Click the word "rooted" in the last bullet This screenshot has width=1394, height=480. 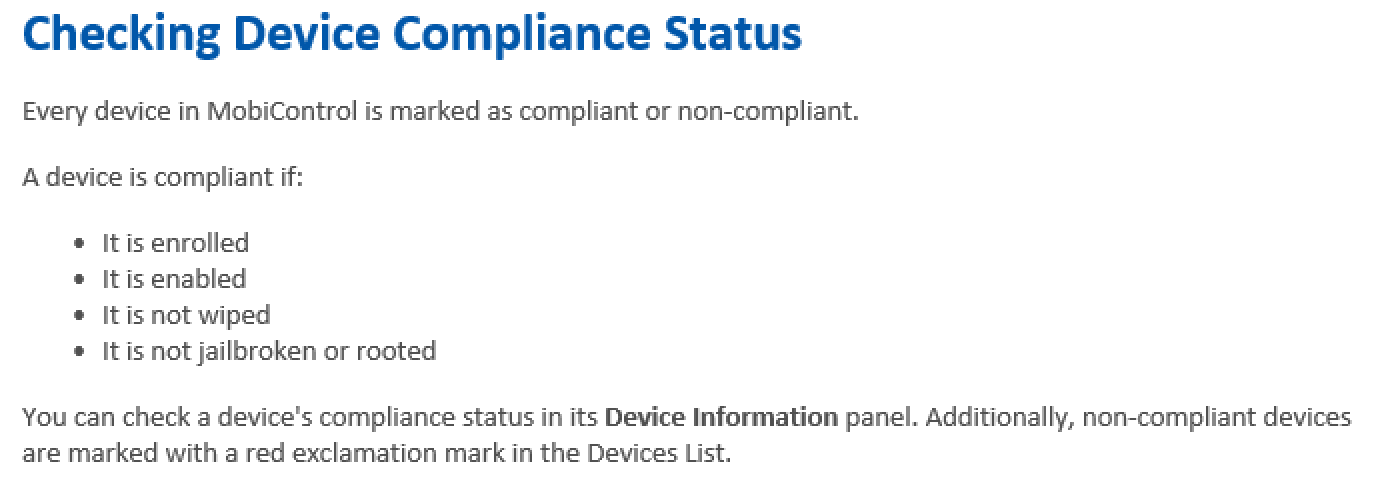click(401, 351)
